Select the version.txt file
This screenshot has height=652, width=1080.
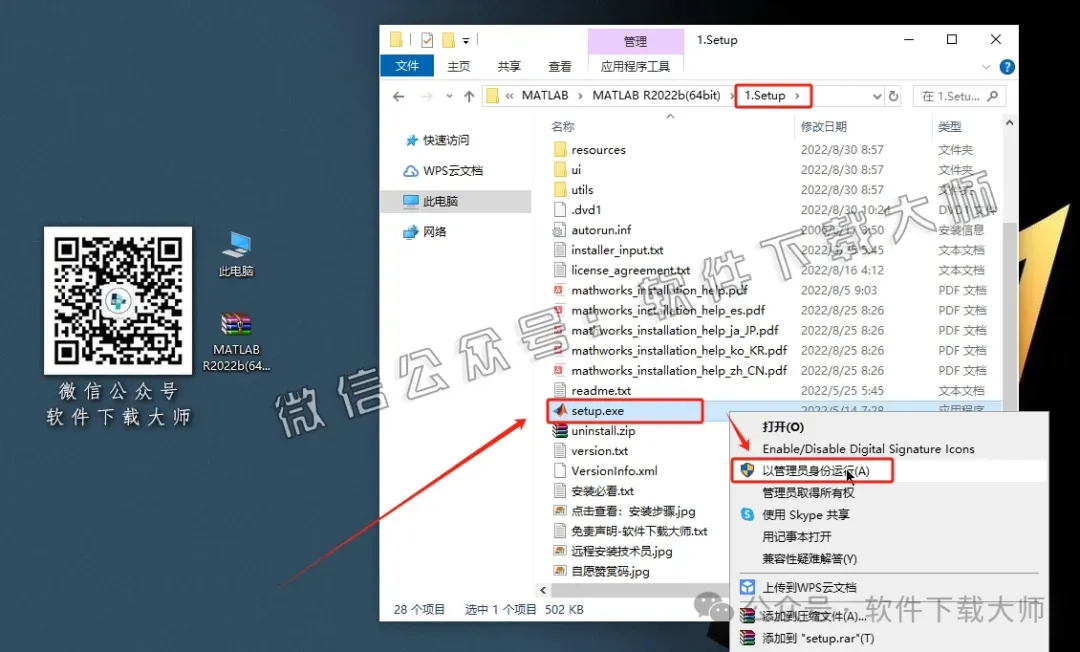point(599,451)
